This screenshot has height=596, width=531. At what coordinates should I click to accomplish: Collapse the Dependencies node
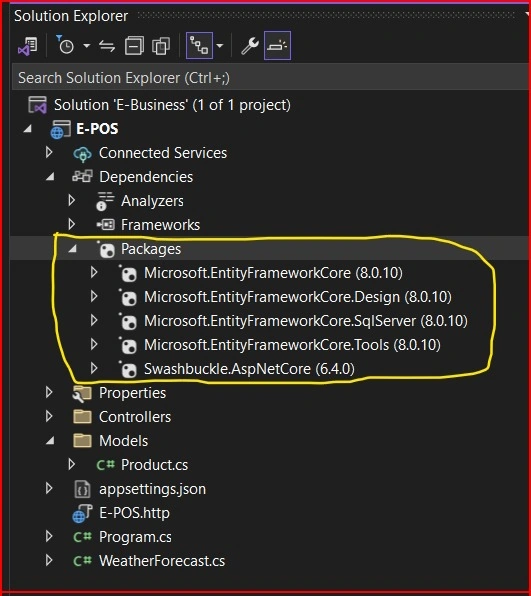[50, 177]
